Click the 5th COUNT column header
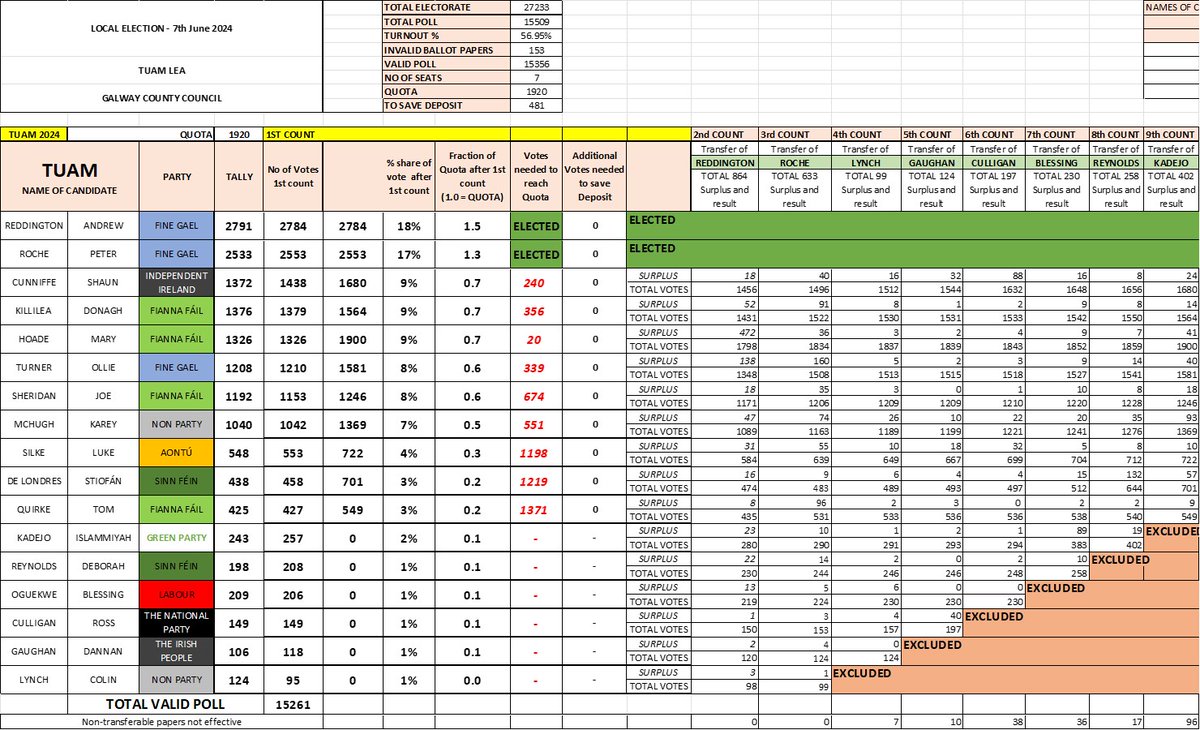The width and height of the screenshot is (1200, 730). [x=930, y=134]
